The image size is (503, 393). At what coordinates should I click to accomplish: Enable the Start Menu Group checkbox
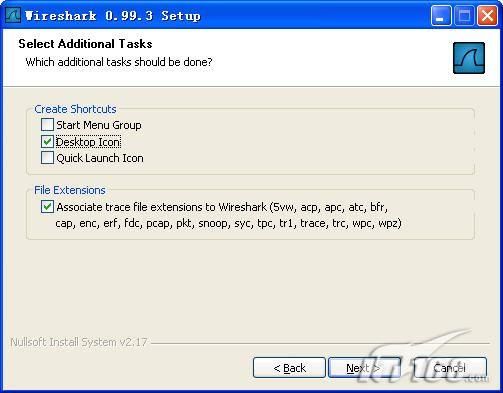(x=47, y=125)
